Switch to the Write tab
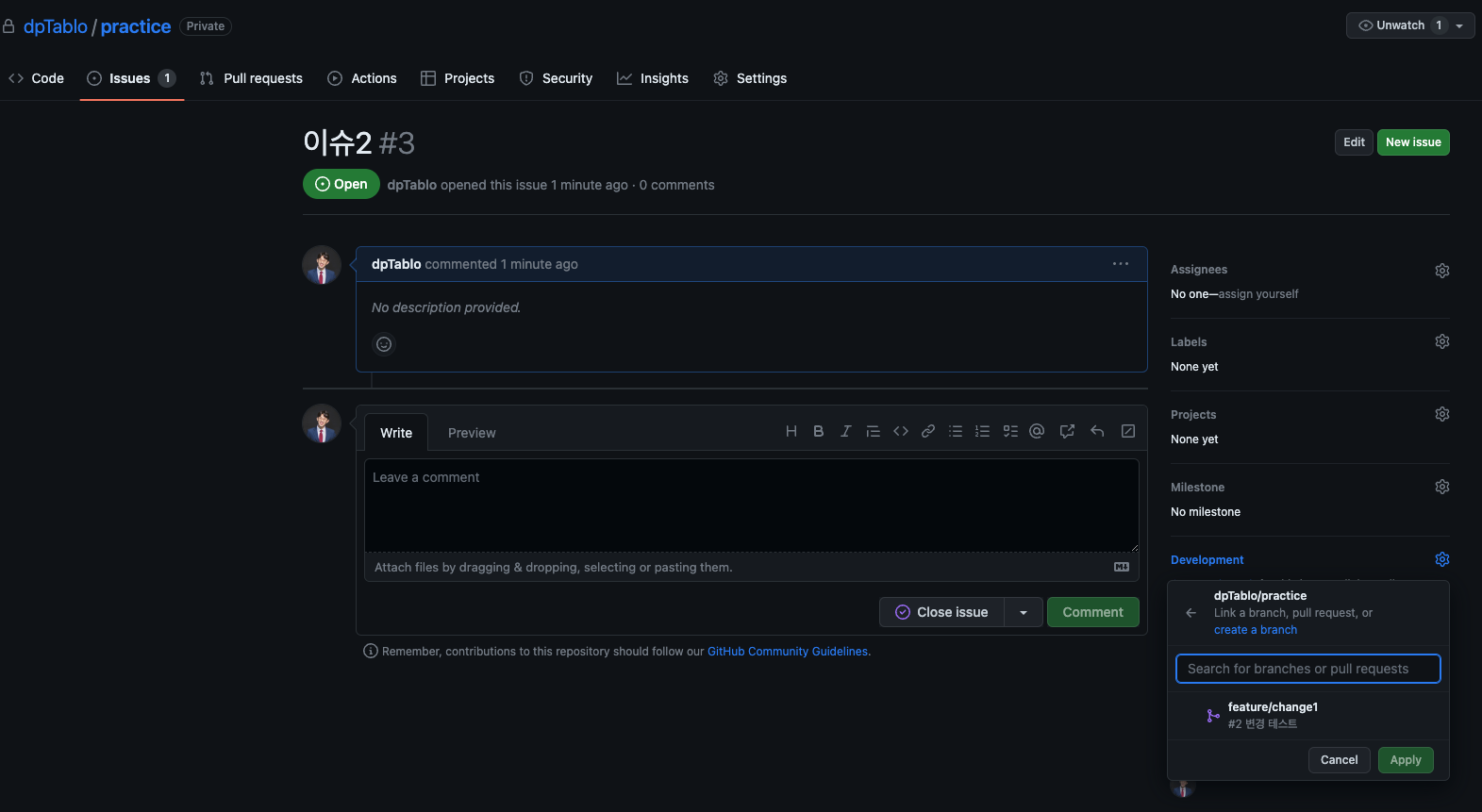Image resolution: width=1482 pixels, height=812 pixels. click(x=396, y=433)
